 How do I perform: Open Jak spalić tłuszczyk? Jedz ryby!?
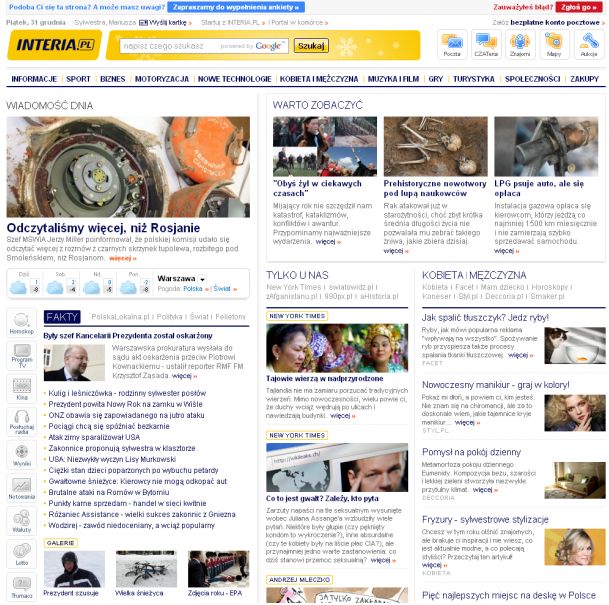click(485, 318)
